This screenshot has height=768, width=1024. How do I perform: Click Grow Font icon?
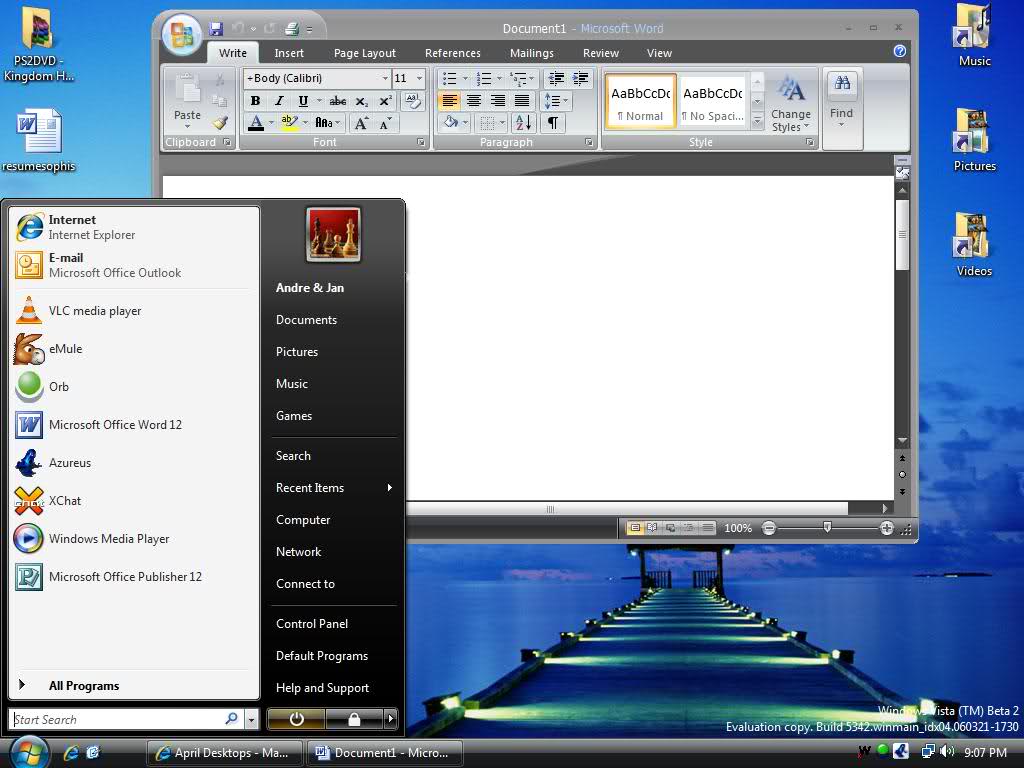360,123
